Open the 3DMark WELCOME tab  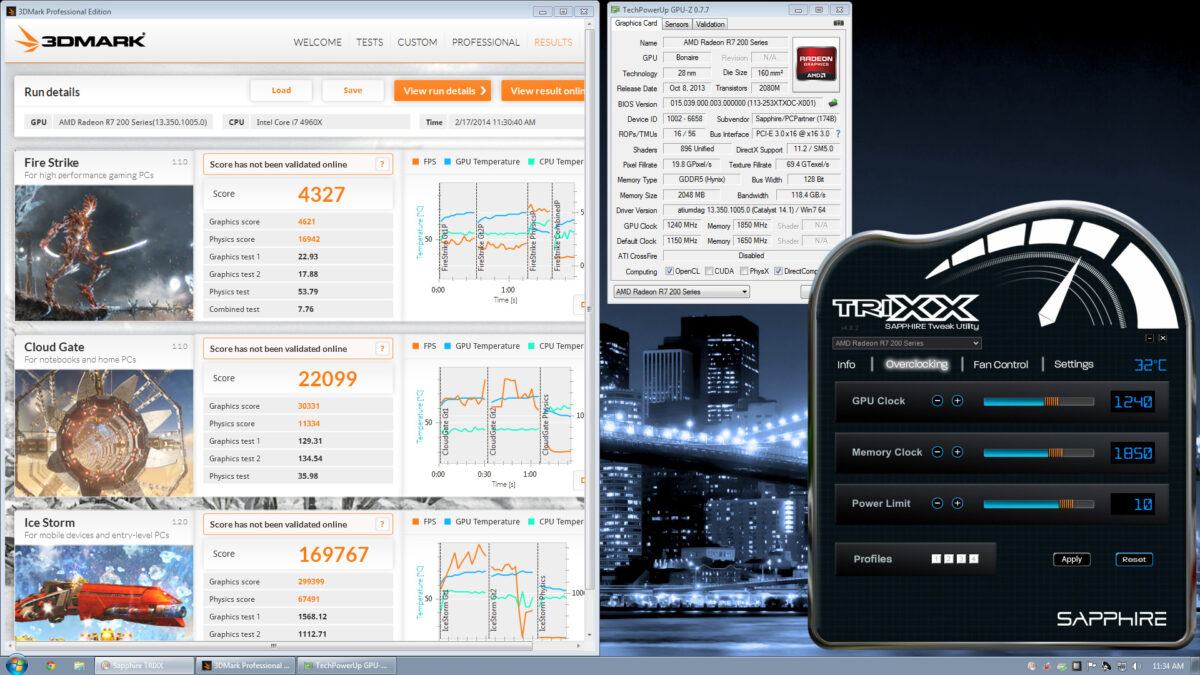click(317, 42)
